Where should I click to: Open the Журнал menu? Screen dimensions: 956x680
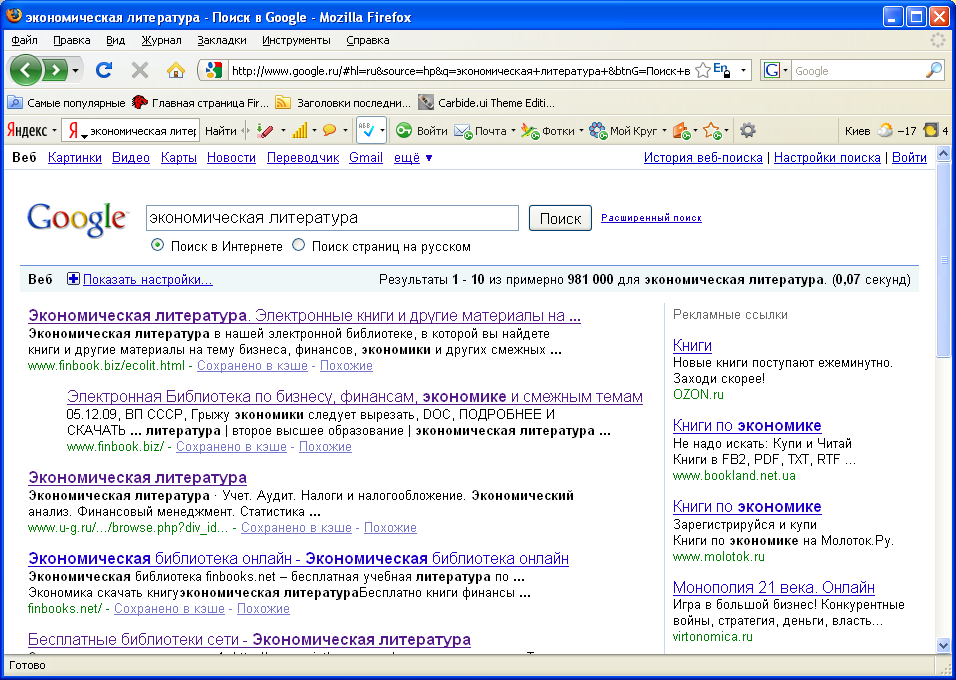coord(161,40)
